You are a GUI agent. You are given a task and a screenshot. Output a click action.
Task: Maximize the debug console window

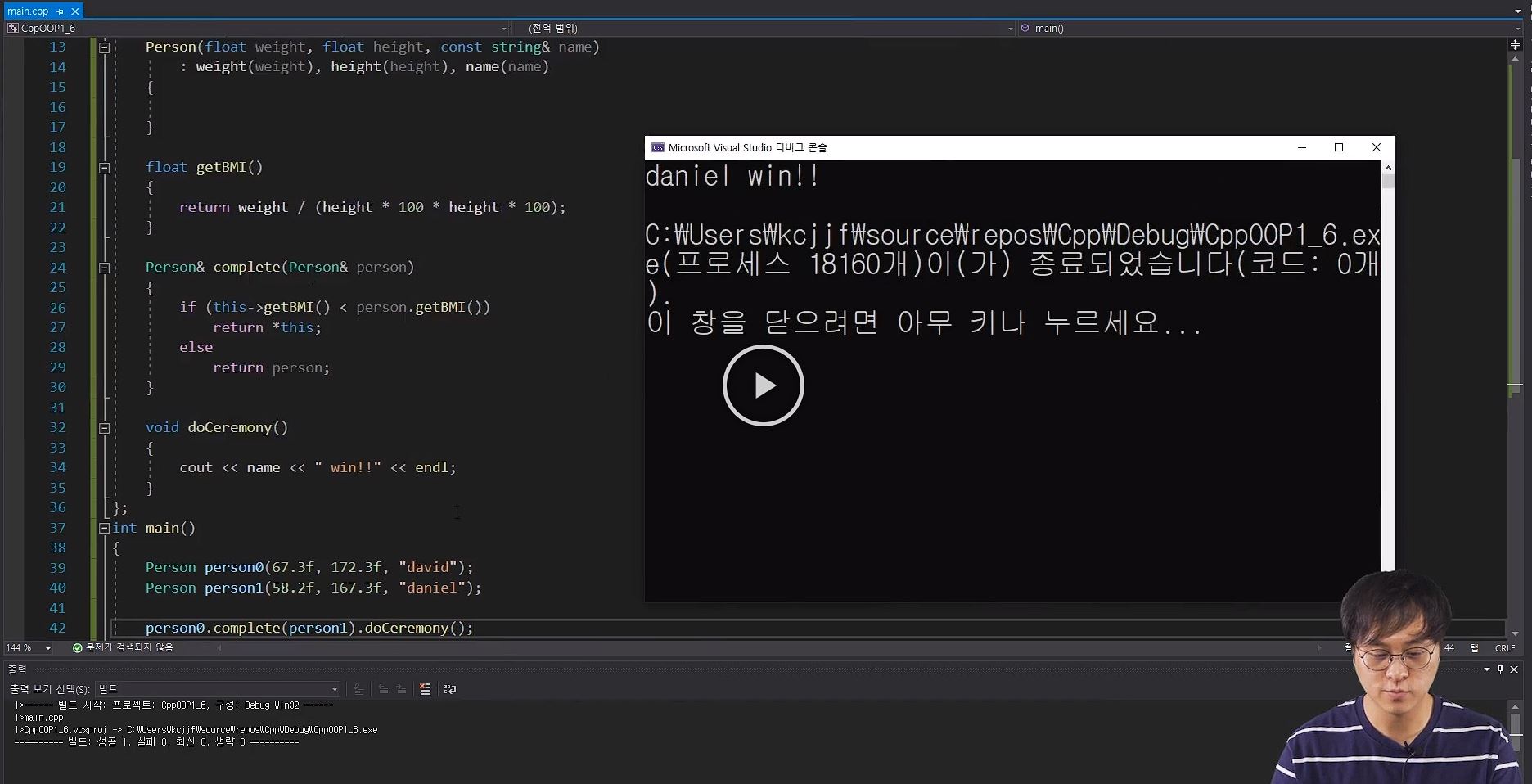(1339, 148)
